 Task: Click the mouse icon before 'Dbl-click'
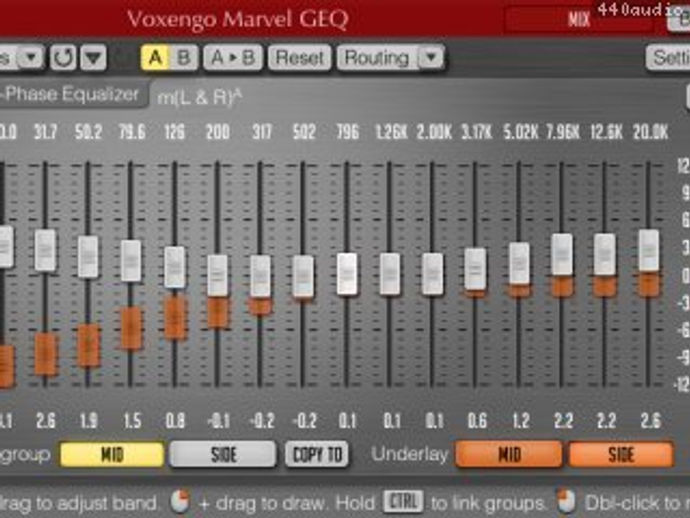pyautogui.click(x=566, y=501)
